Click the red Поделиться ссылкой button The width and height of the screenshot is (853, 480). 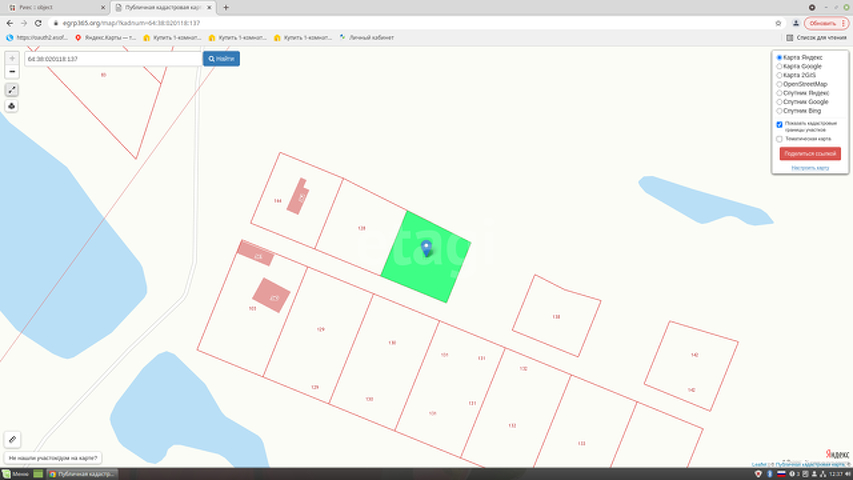[810, 154]
